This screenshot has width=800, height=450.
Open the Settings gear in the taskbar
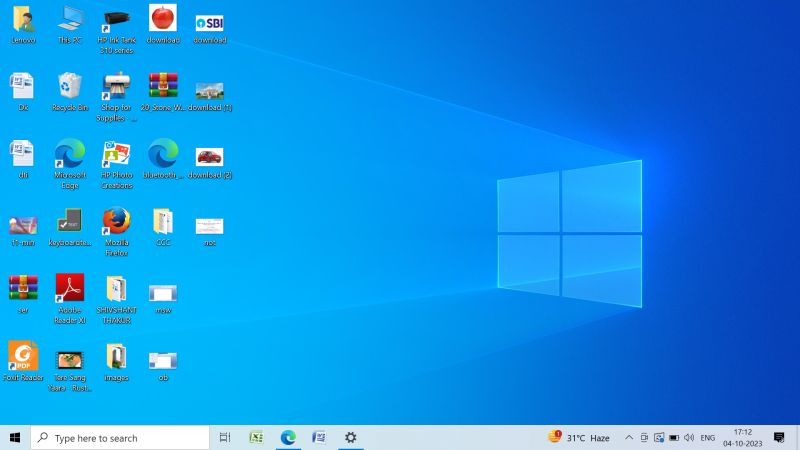(x=350, y=438)
